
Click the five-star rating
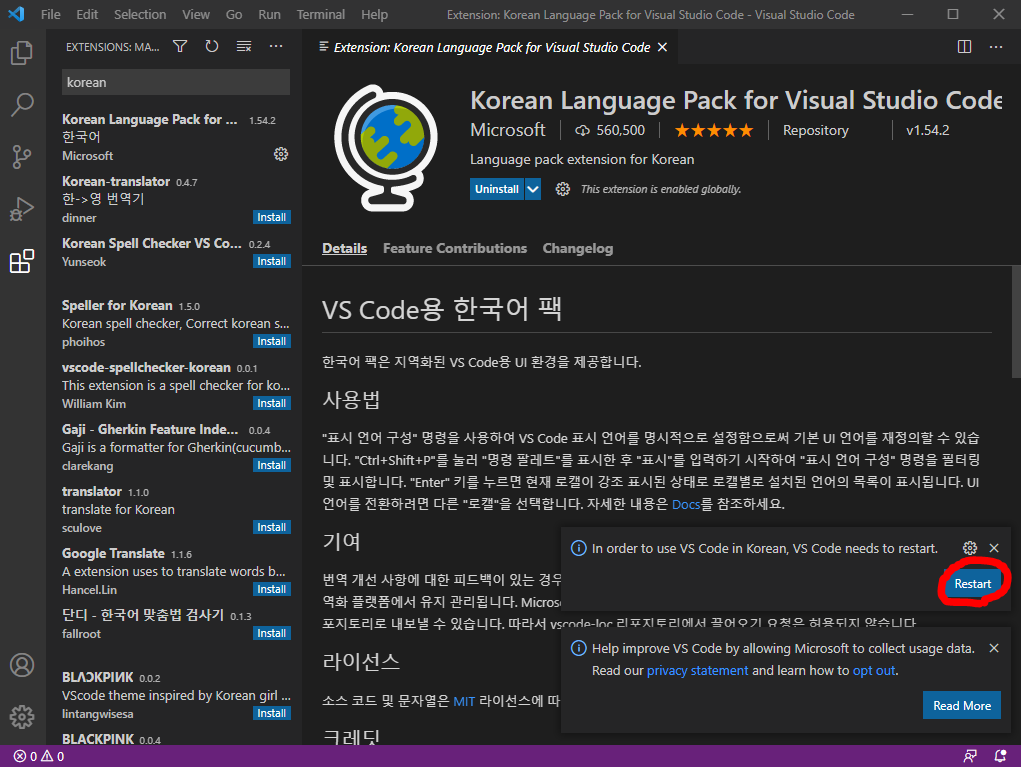coord(714,131)
